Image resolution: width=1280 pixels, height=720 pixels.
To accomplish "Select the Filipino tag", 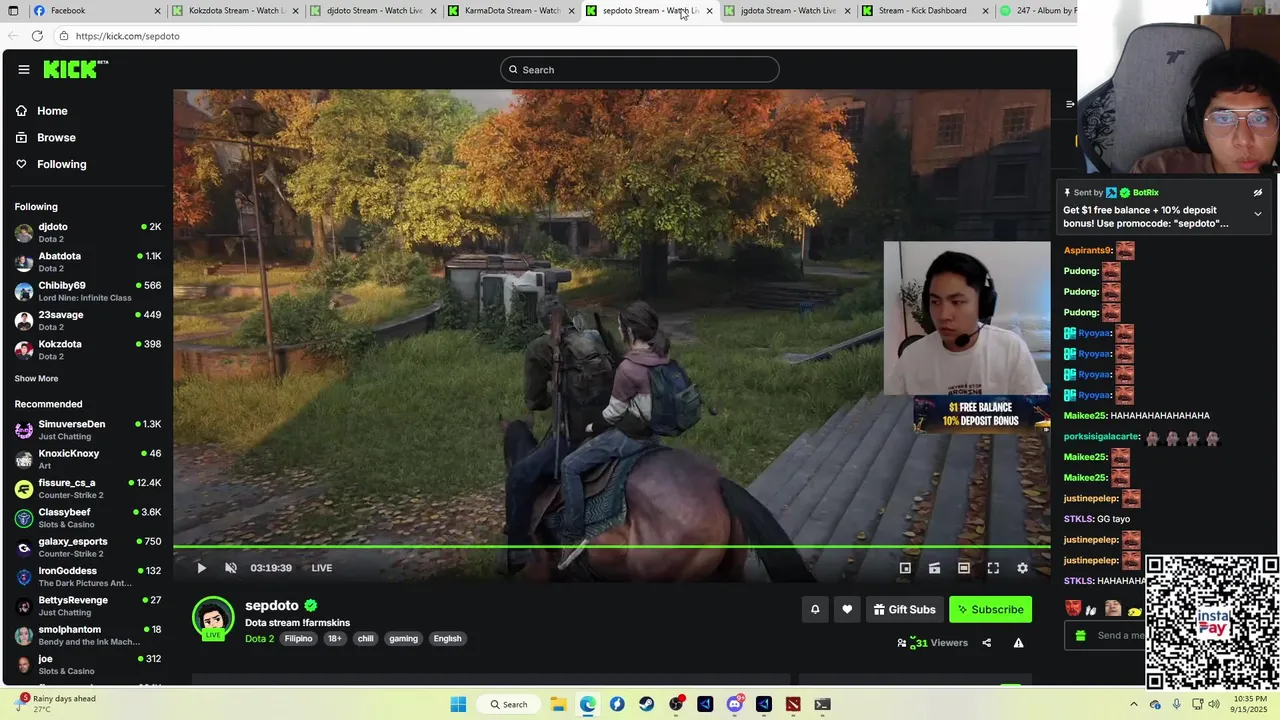I will click(298, 639).
